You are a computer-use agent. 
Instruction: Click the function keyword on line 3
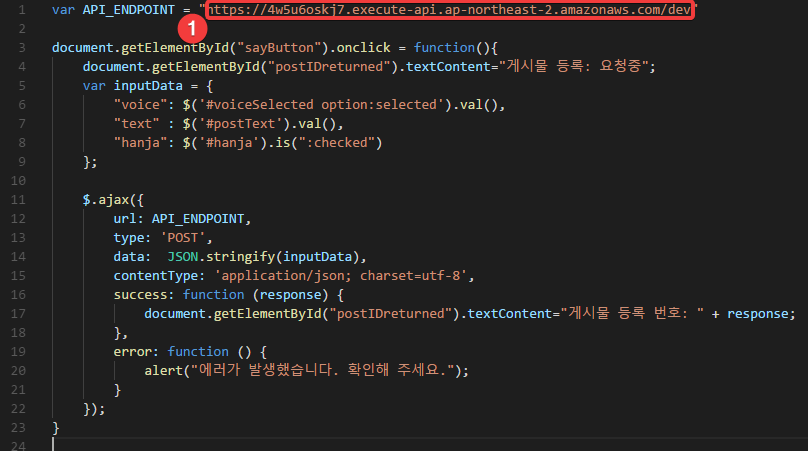coord(444,47)
